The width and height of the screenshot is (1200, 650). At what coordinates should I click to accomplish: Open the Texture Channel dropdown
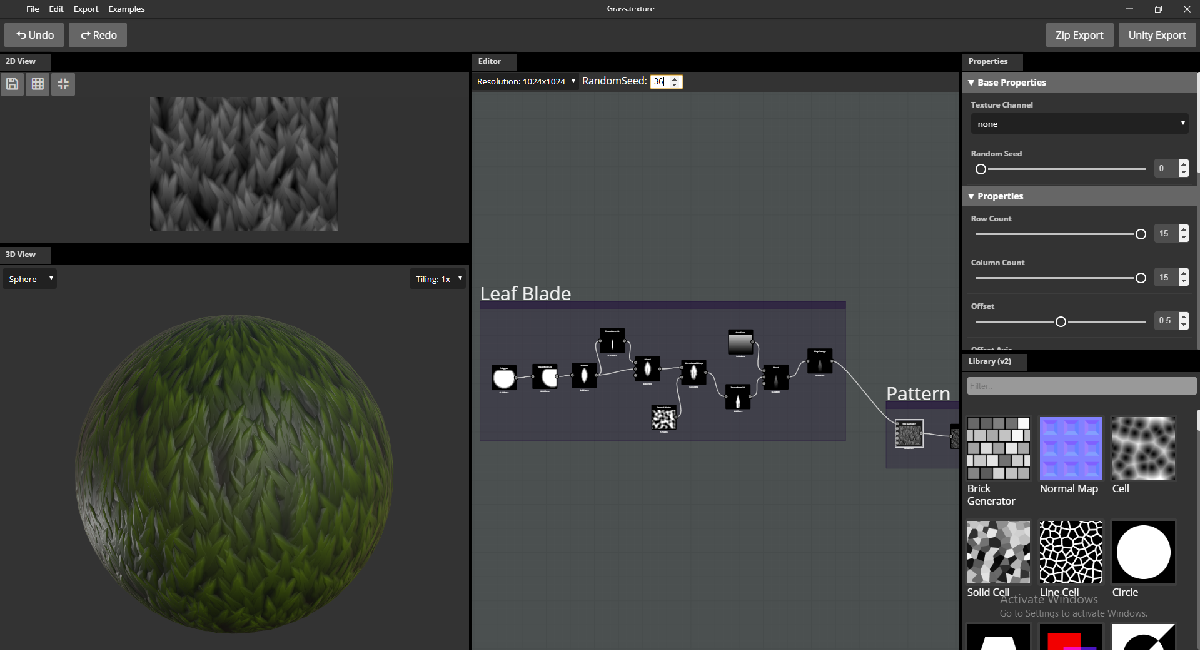coord(1079,123)
